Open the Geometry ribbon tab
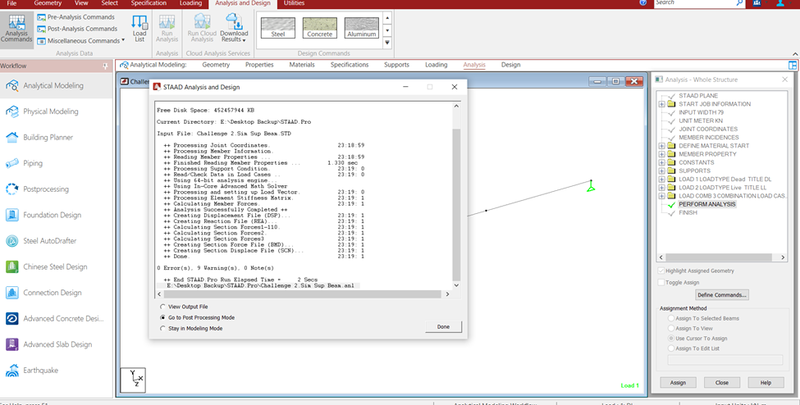The image size is (800, 405). coord(47,3)
